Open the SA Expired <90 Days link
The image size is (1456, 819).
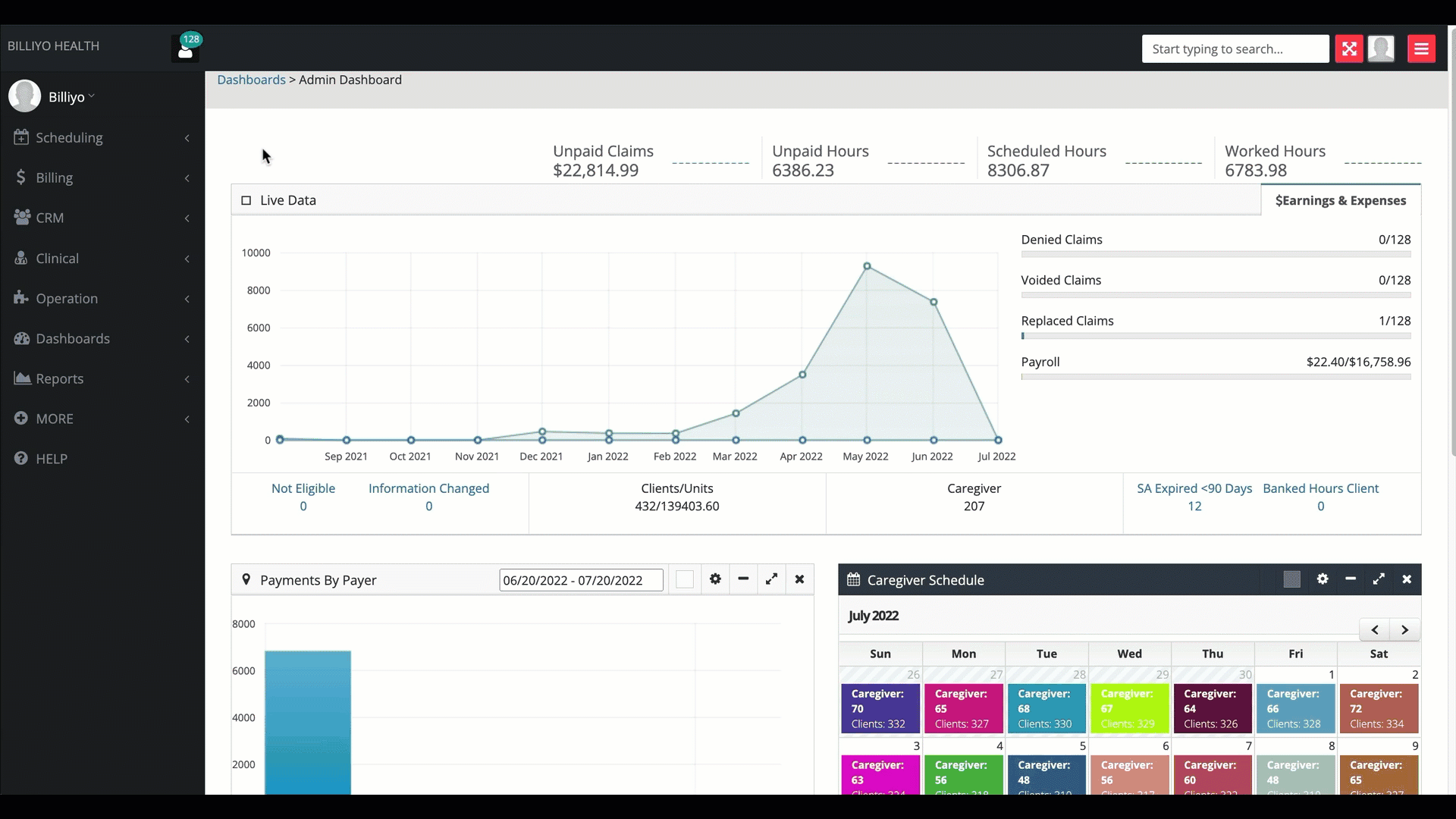tap(1194, 489)
